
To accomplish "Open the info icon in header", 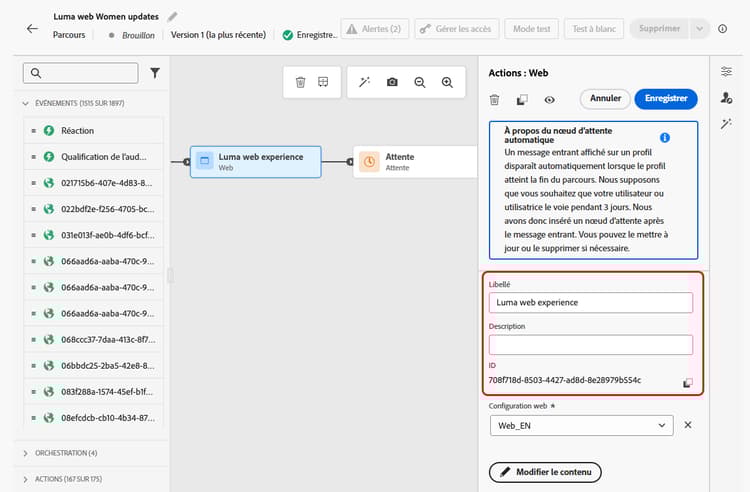I will tap(722, 29).
